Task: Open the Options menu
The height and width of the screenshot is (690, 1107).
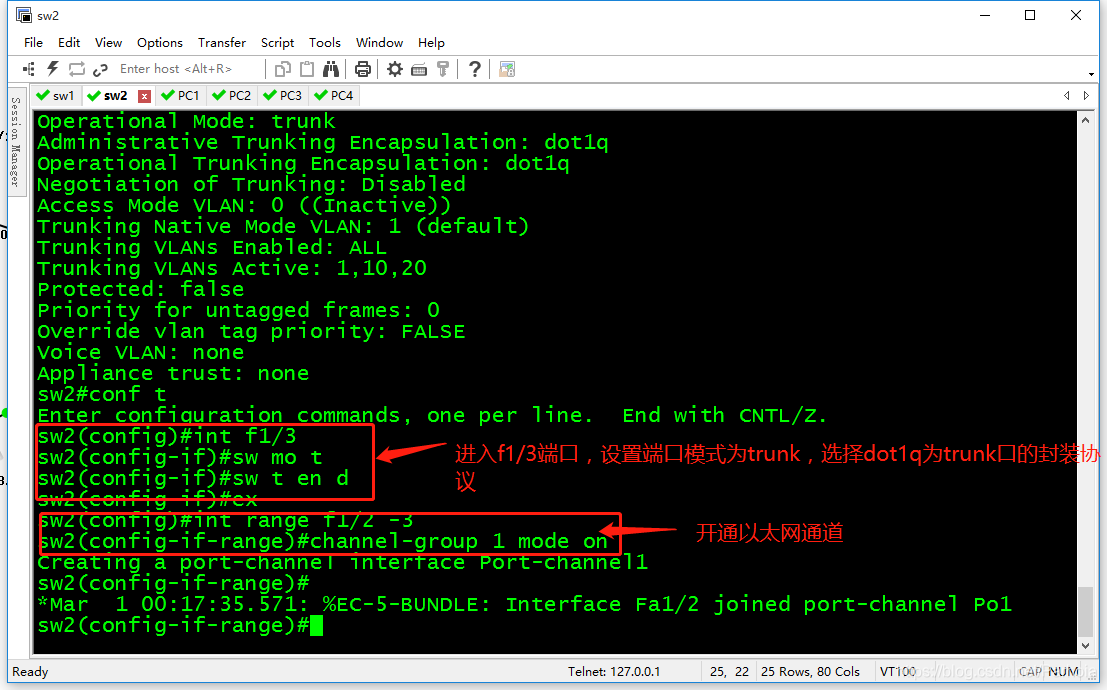Action: point(160,42)
